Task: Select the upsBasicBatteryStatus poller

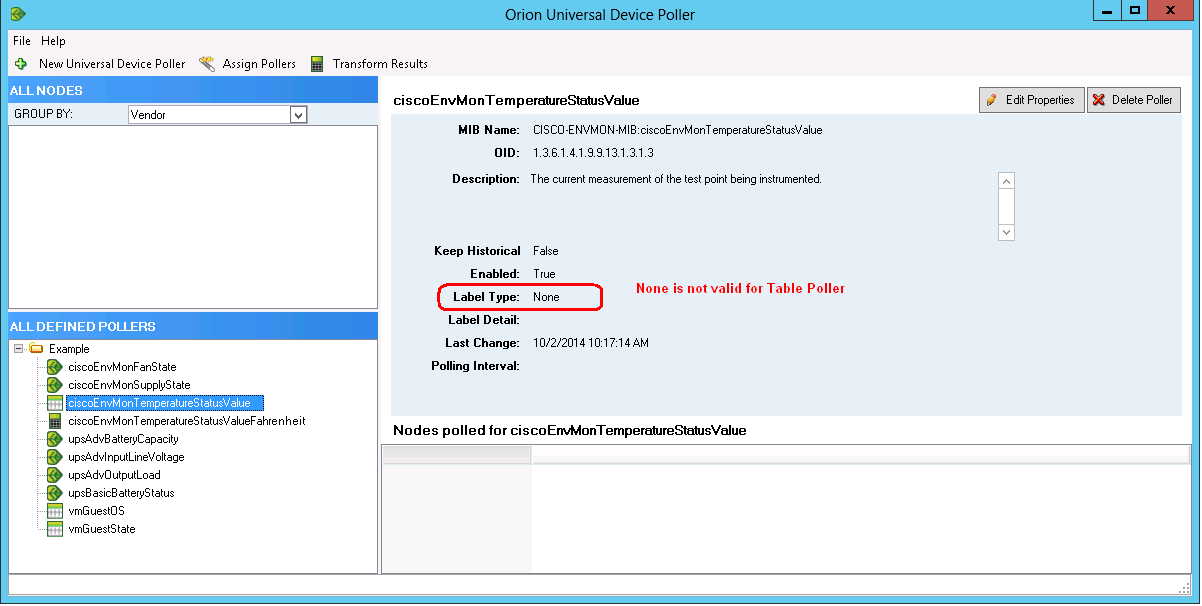Action: coord(121,493)
